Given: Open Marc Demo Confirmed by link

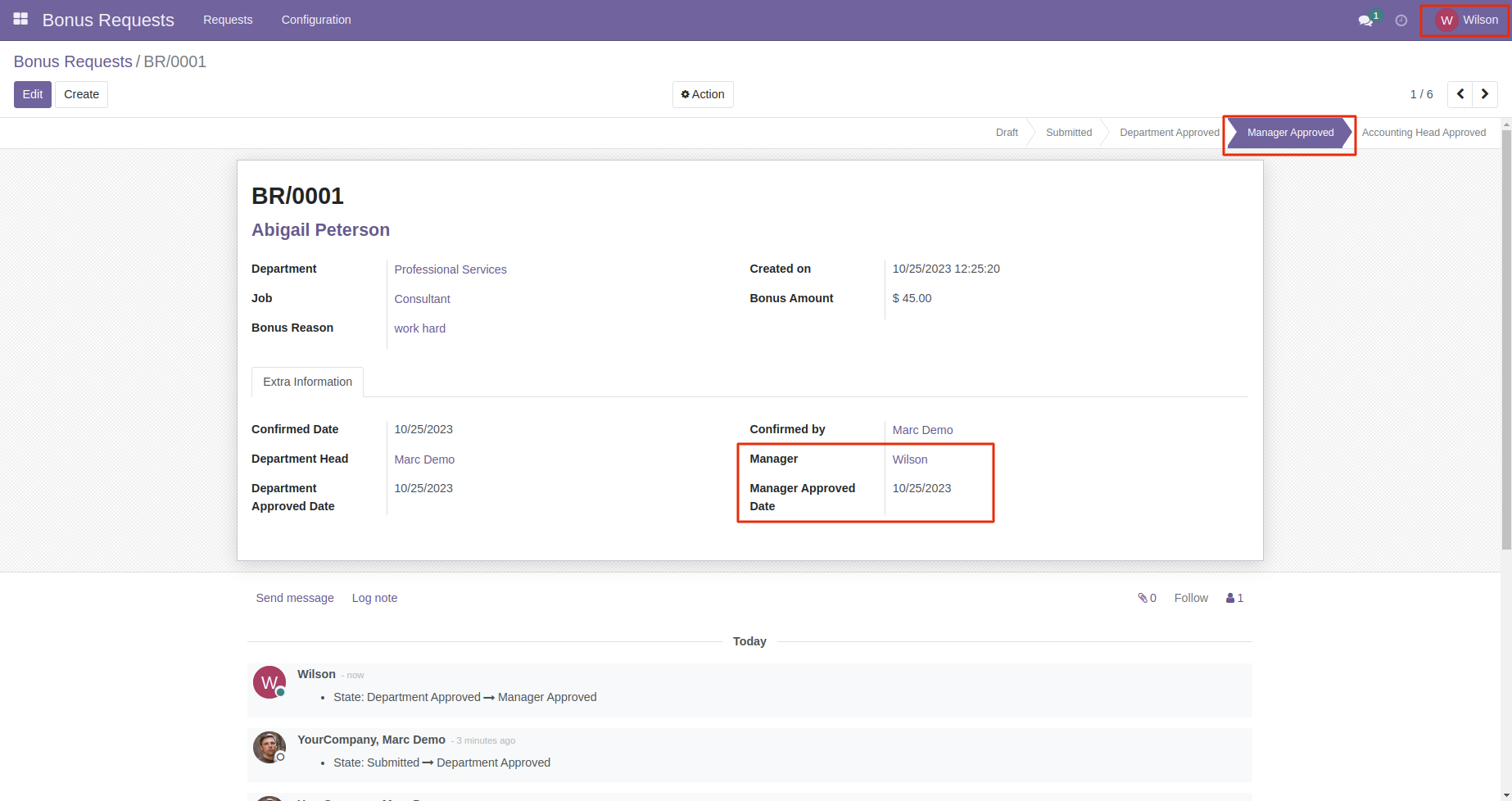Looking at the screenshot, I should pyautogui.click(x=922, y=430).
